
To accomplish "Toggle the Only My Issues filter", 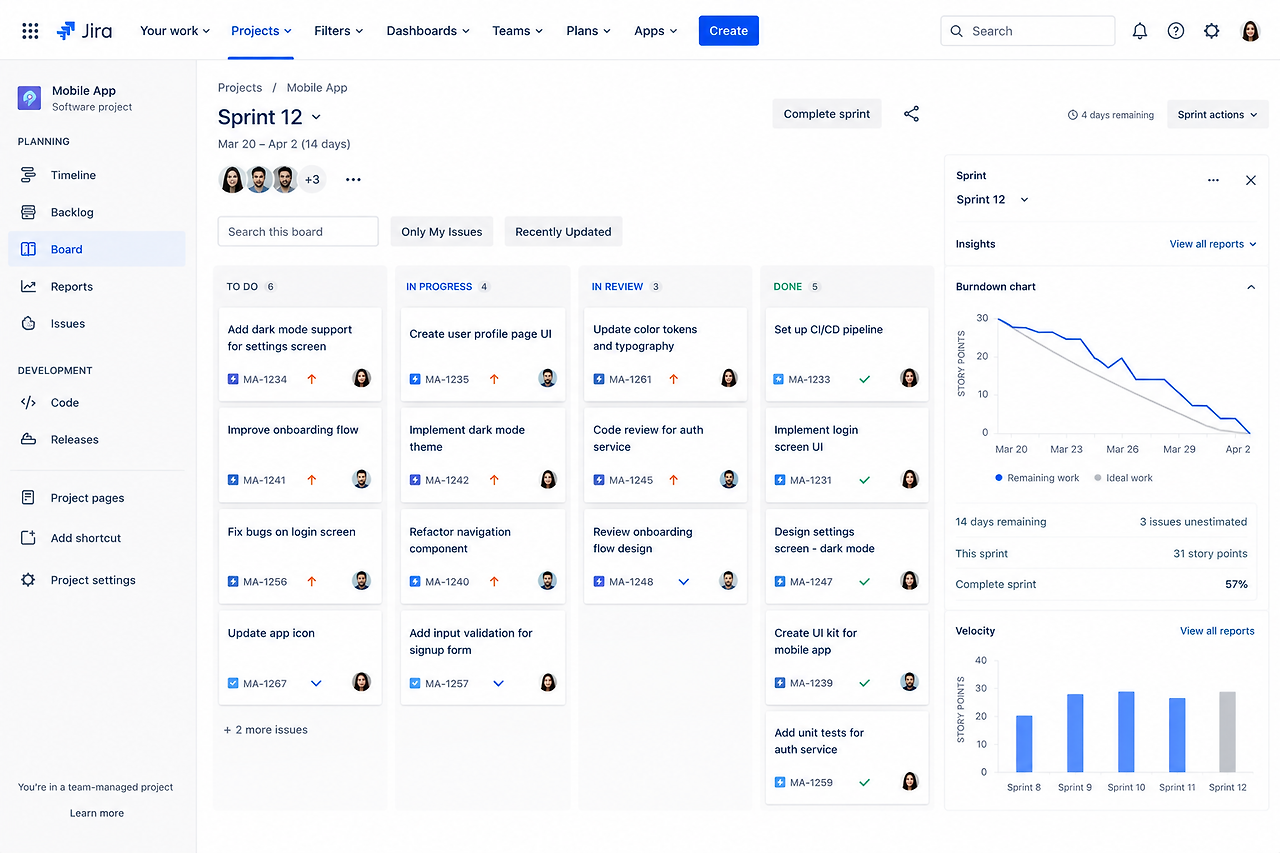I will (442, 232).
